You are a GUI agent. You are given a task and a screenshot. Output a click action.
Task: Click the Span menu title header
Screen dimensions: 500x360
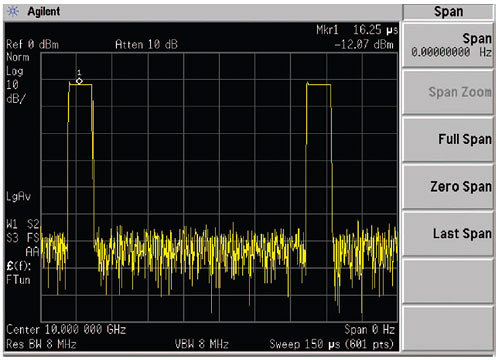[448, 12]
